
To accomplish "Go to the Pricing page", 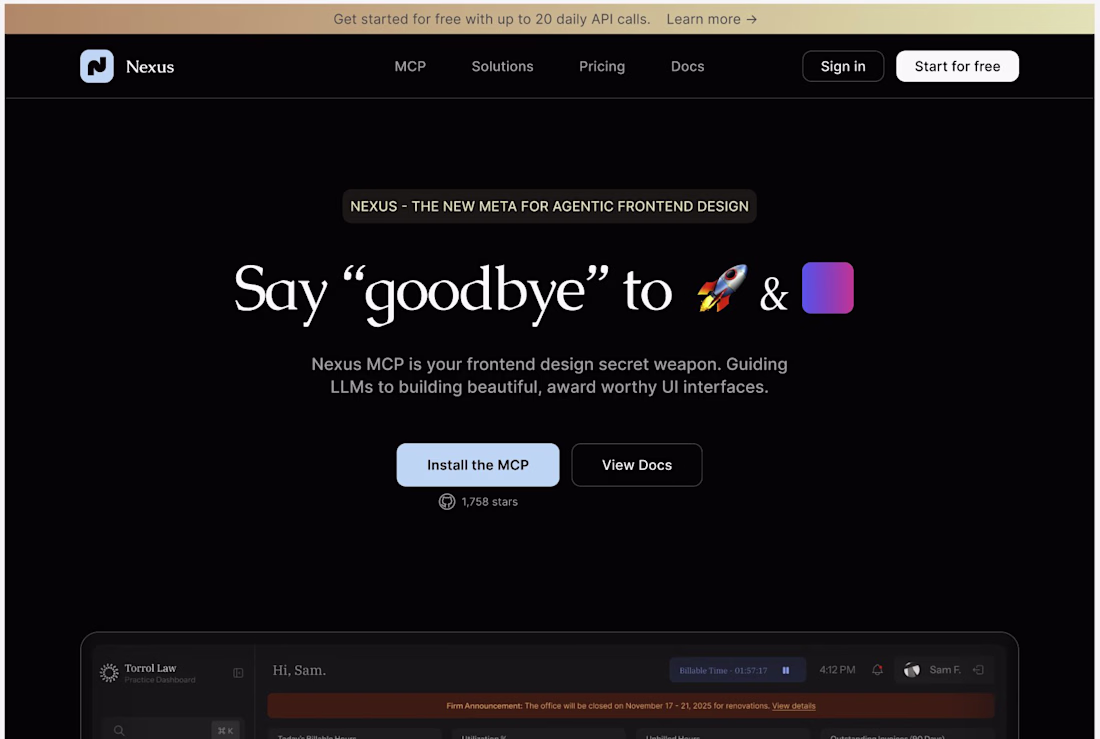I will tap(602, 66).
